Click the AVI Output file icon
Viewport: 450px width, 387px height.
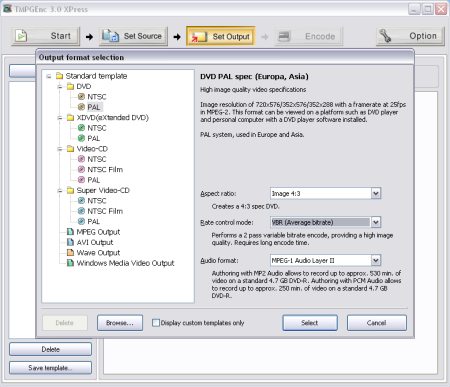[x=70, y=242]
